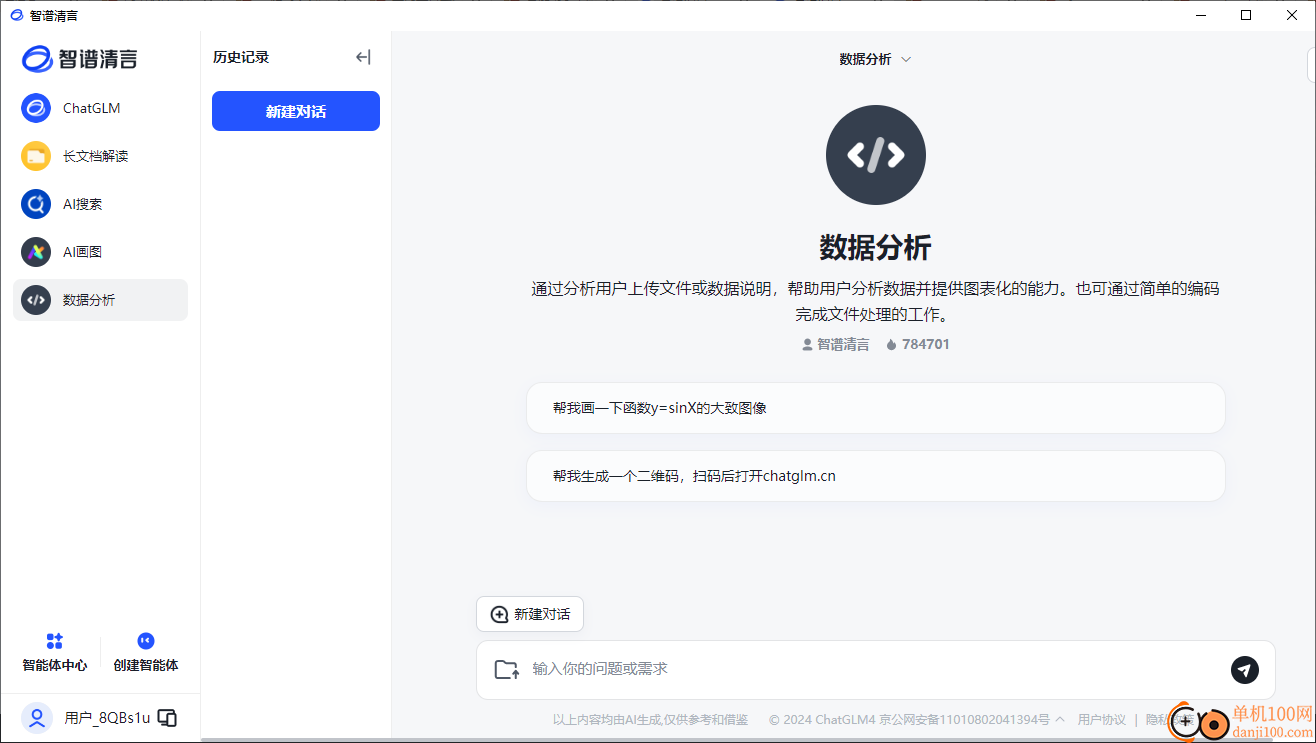The image size is (1316, 743).
Task: Click the large code avatar icon
Action: (x=876, y=155)
